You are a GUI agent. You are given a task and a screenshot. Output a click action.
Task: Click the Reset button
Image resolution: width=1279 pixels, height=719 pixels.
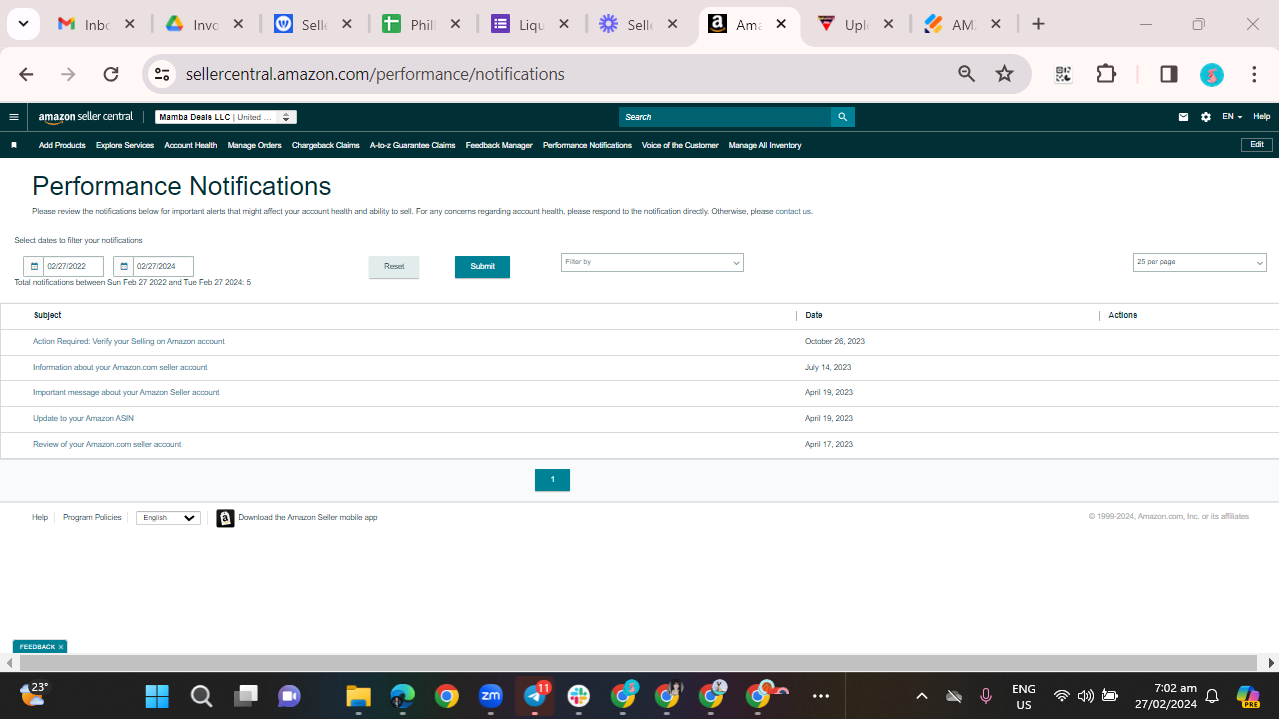click(394, 267)
